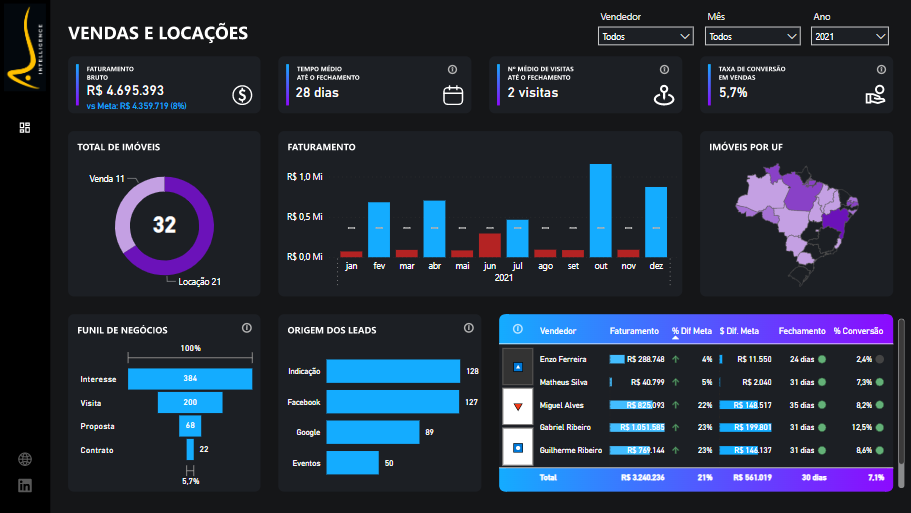Open the Ano dropdown showing 2021

coord(849,36)
